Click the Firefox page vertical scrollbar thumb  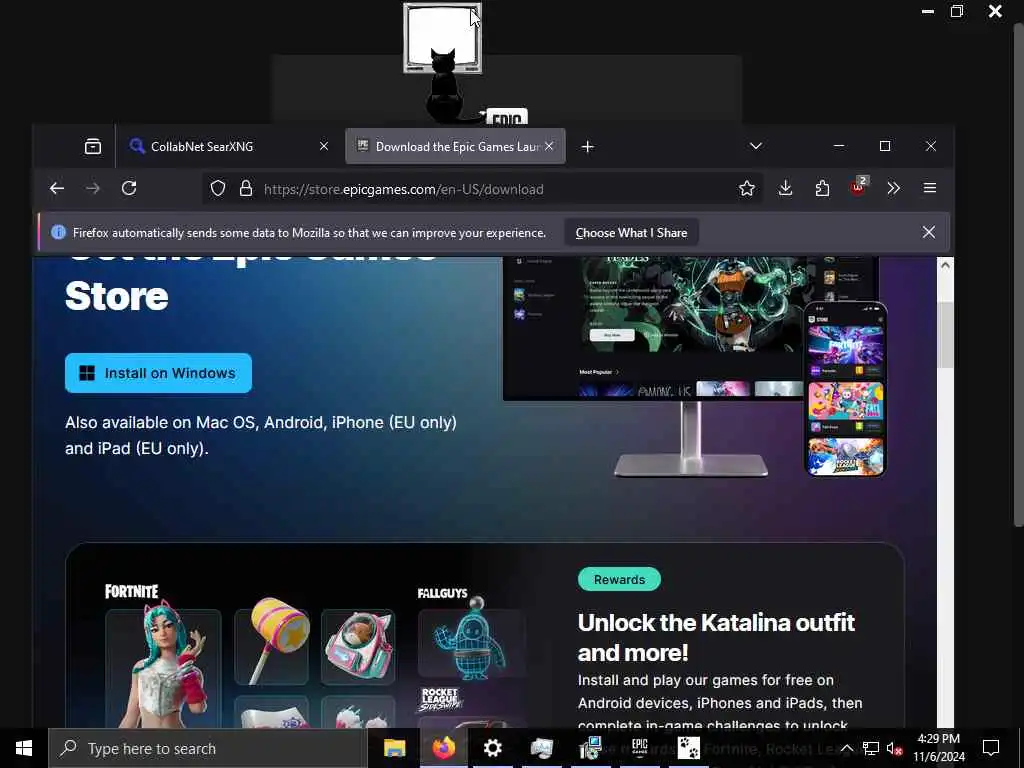945,335
